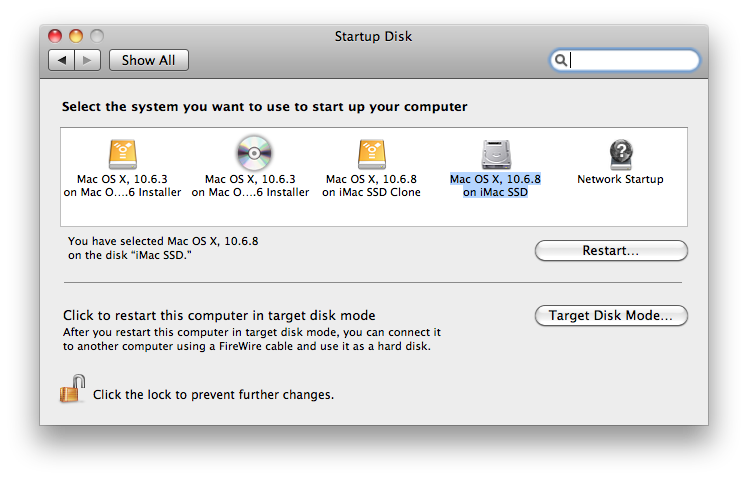This screenshot has width=748, height=480.
Task: Go back with the left arrow button
Action: tap(62, 60)
